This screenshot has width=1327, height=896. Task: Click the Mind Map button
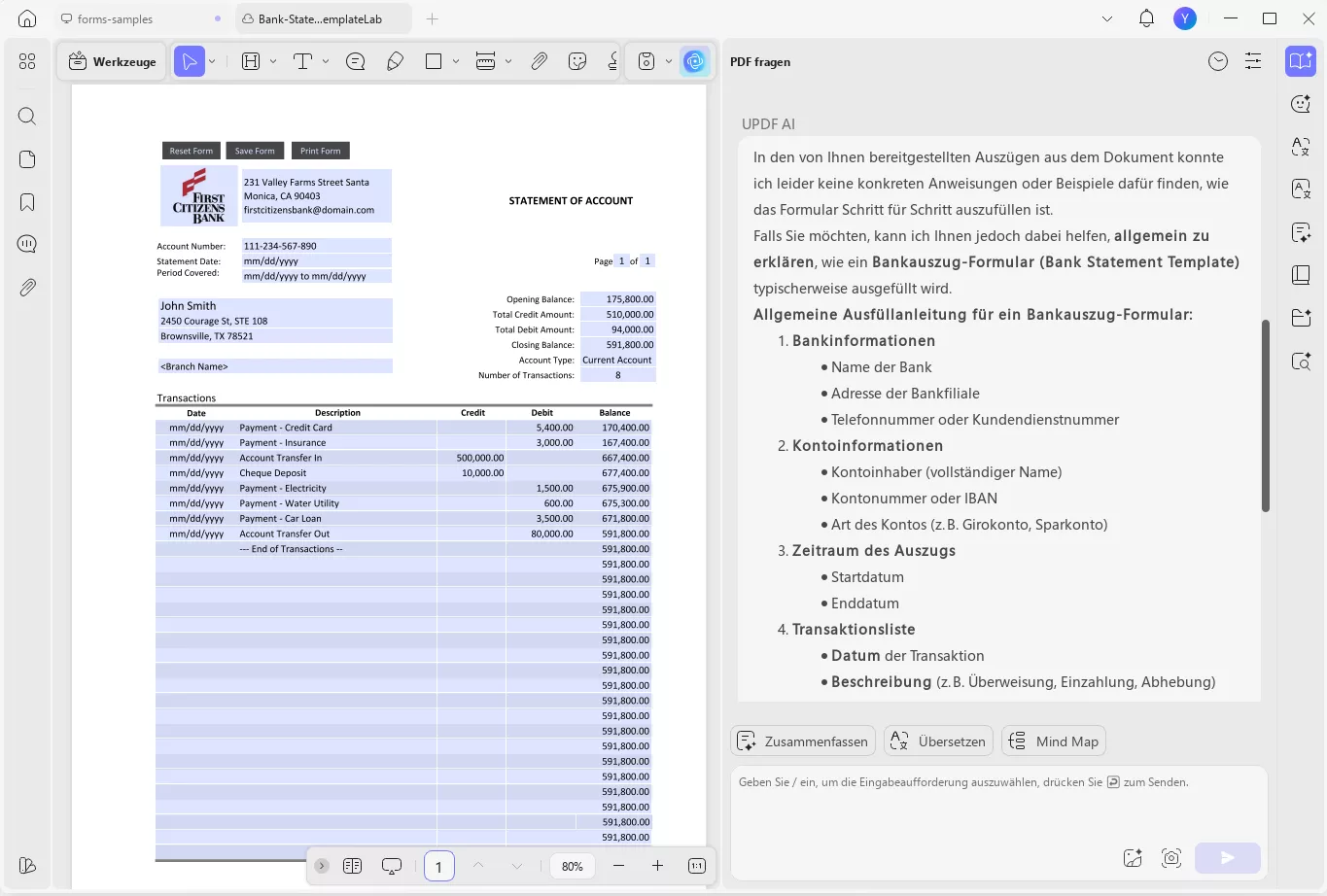point(1054,741)
